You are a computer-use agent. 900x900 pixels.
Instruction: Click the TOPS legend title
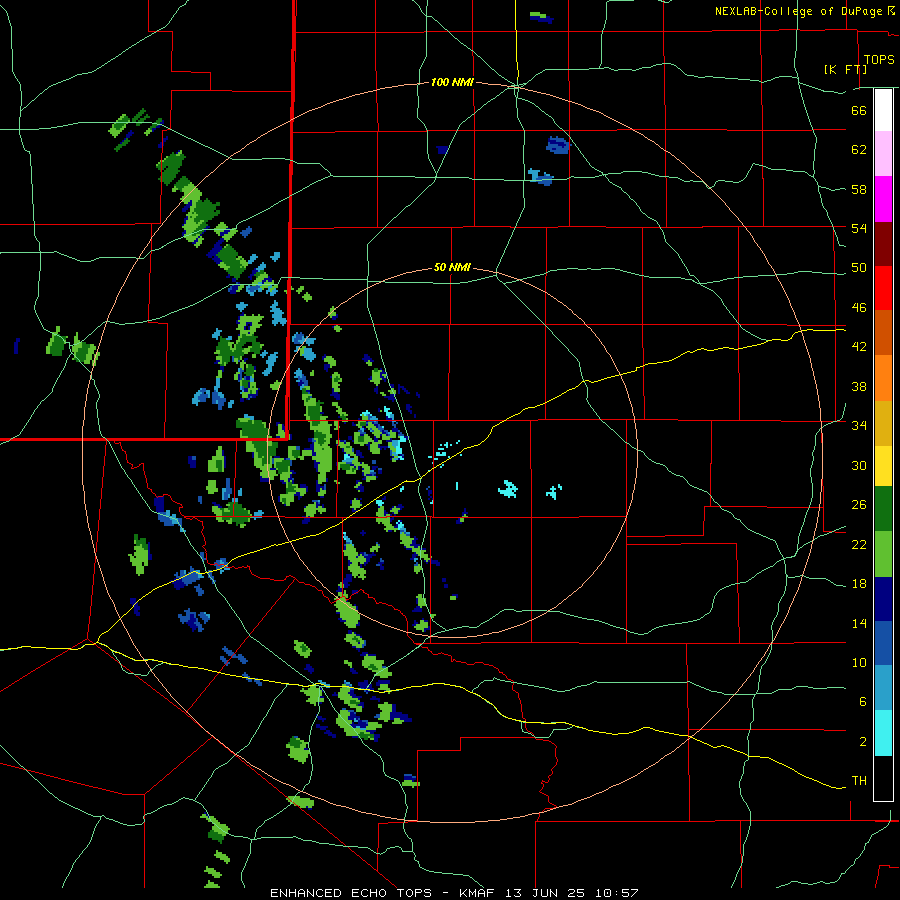click(879, 60)
